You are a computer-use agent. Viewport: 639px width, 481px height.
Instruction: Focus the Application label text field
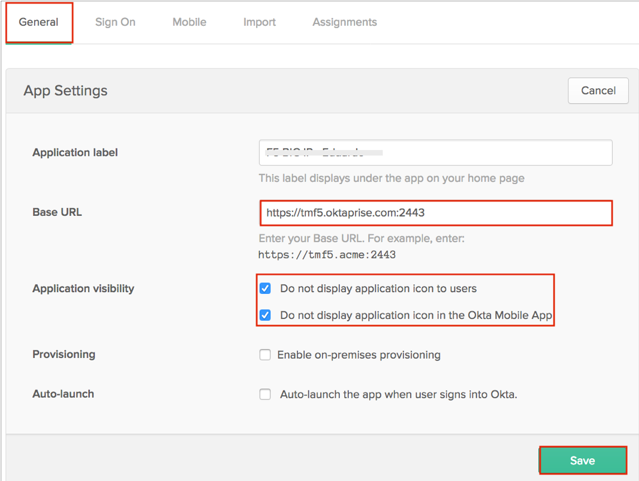point(435,153)
